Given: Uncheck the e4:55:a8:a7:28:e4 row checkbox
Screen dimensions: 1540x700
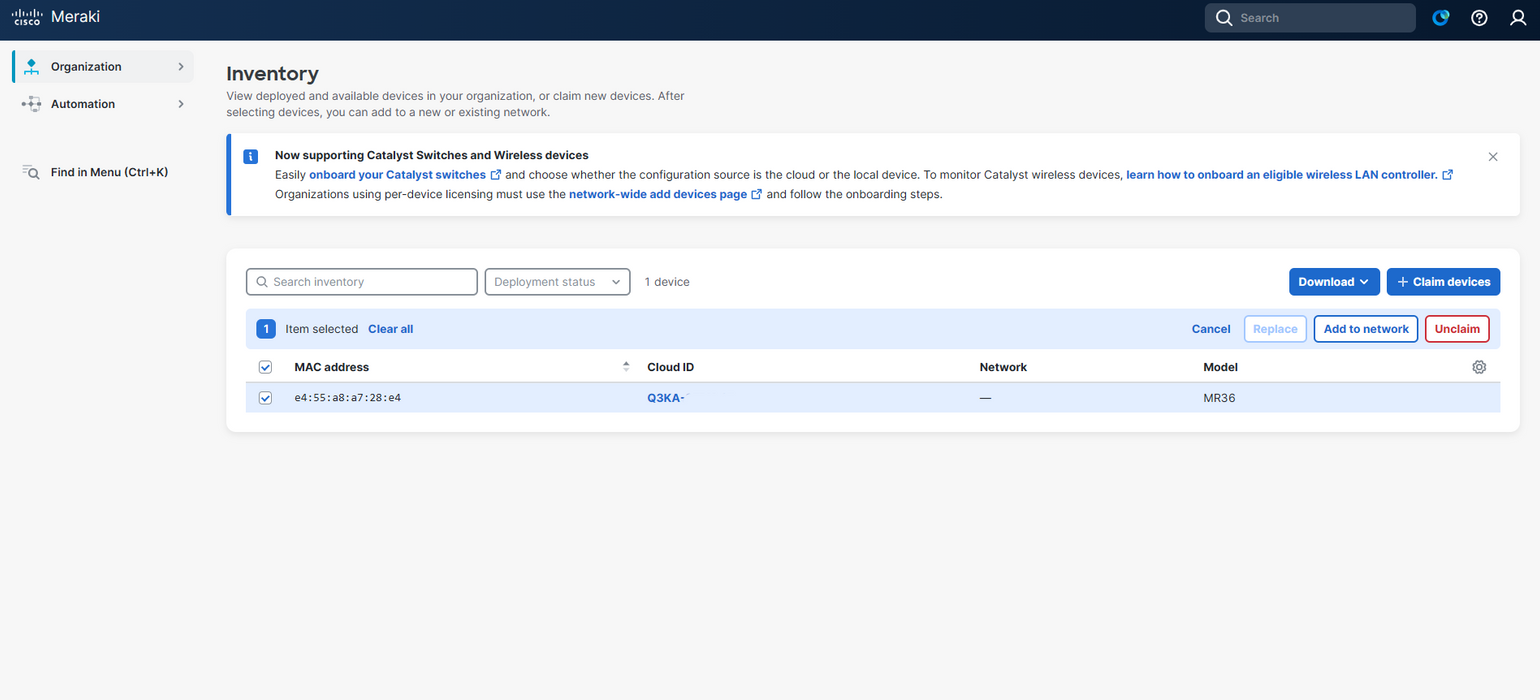Looking at the screenshot, I should pyautogui.click(x=266, y=398).
